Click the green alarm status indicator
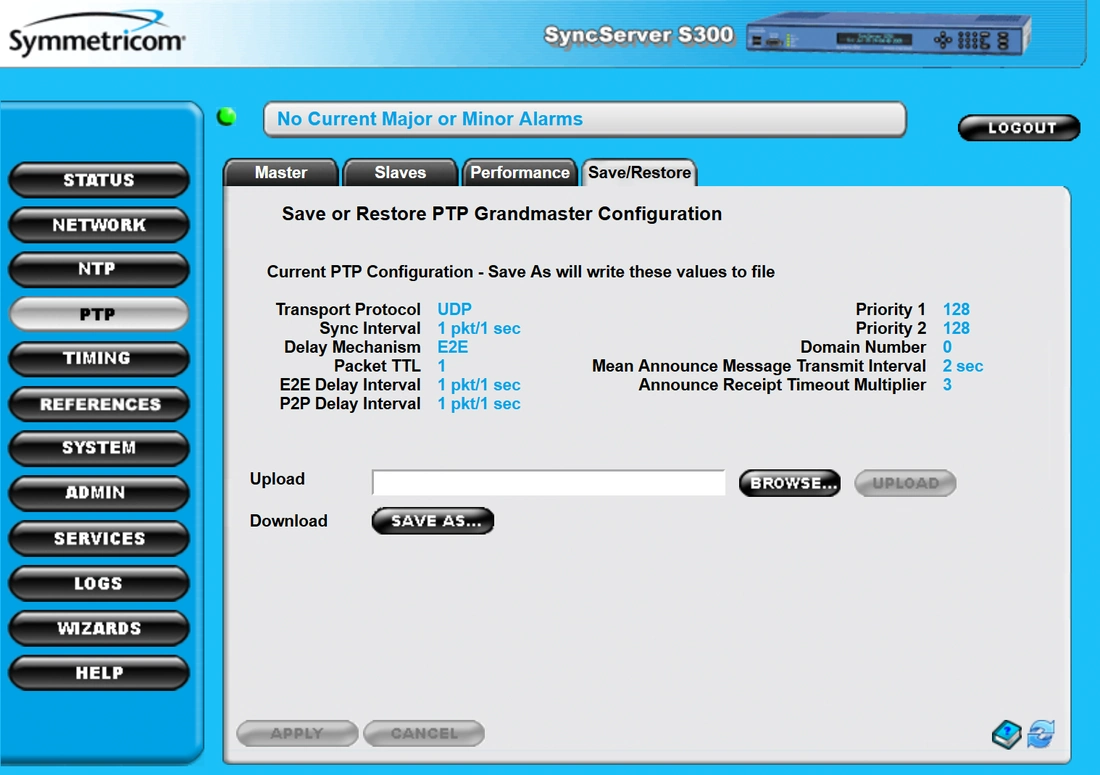The width and height of the screenshot is (1100, 775). tap(227, 116)
